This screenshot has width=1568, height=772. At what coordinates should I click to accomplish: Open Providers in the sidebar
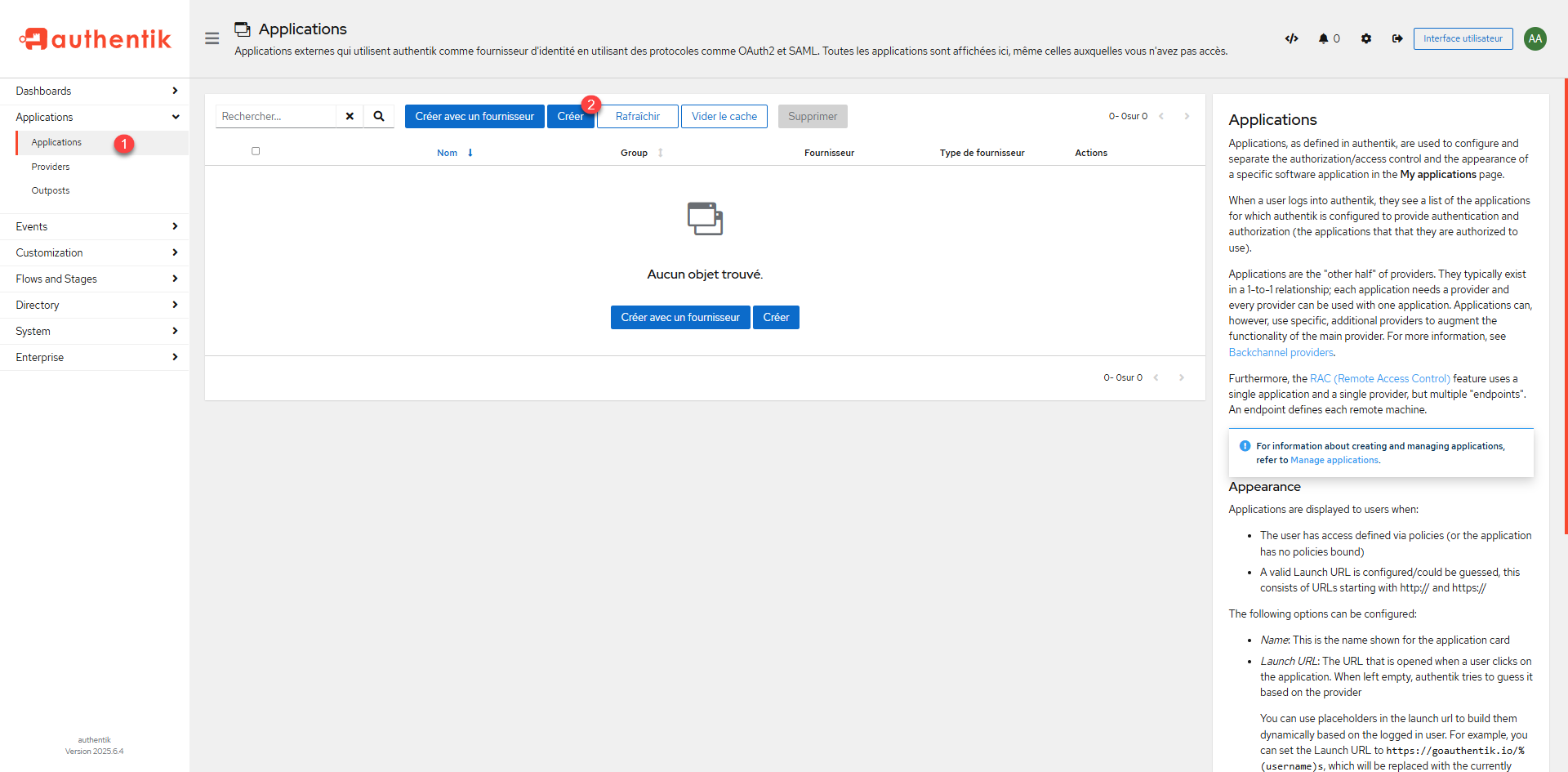tap(51, 167)
